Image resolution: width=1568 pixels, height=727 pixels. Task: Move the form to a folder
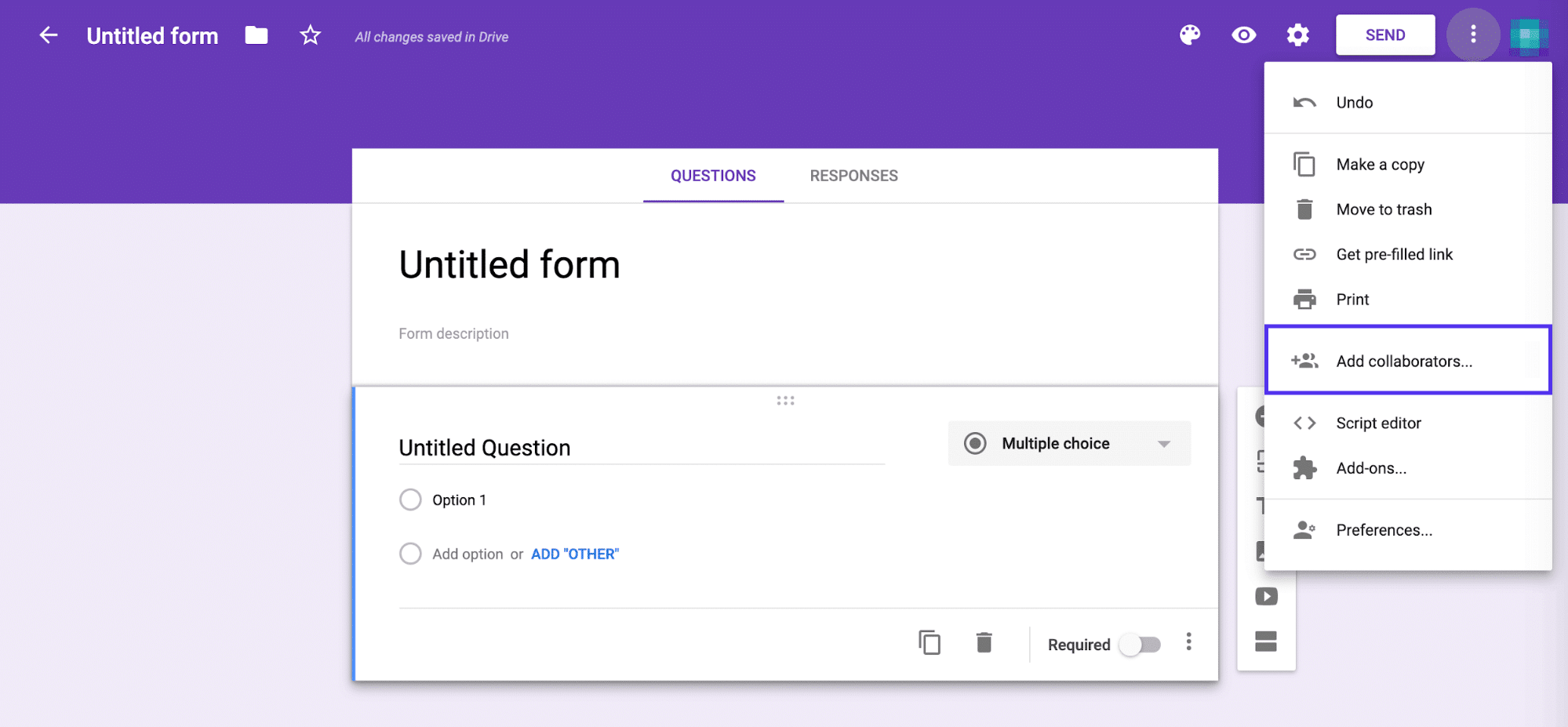tap(256, 35)
